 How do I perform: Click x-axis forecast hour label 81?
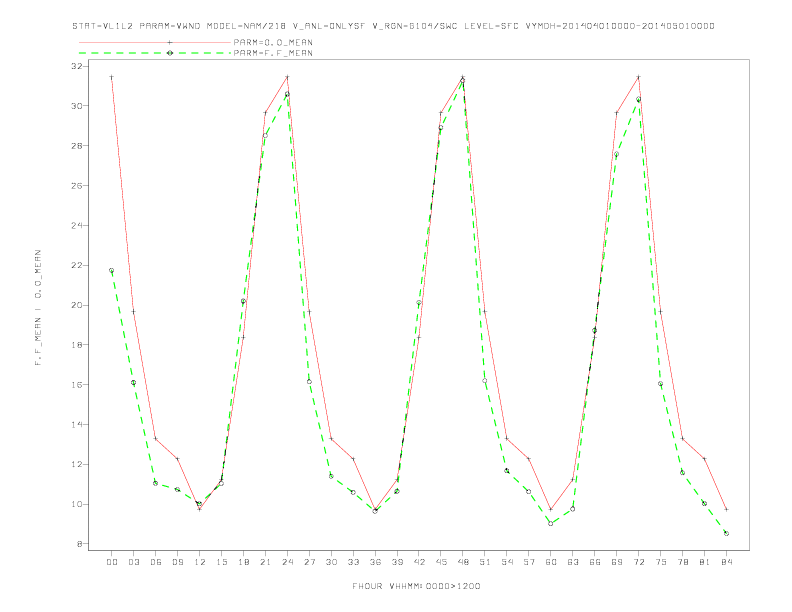705,562
